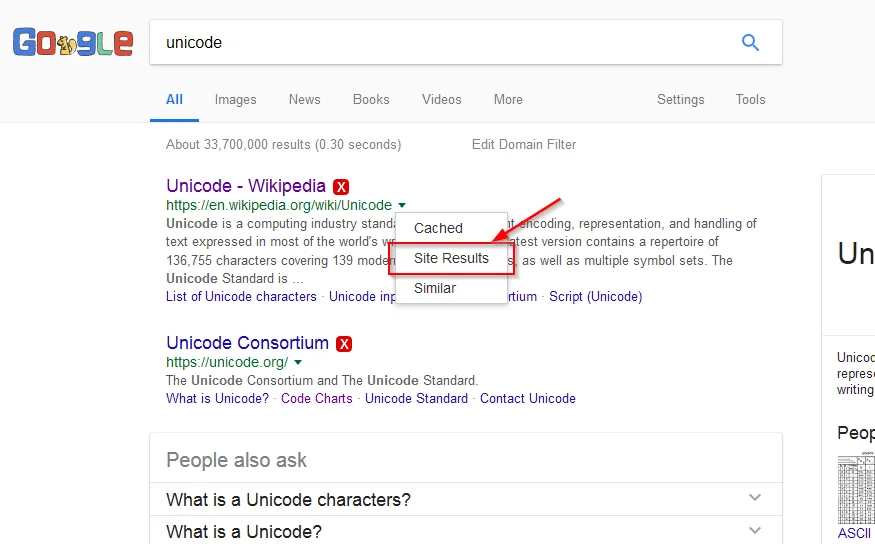
Task: Switch to the News tab
Action: tap(304, 99)
